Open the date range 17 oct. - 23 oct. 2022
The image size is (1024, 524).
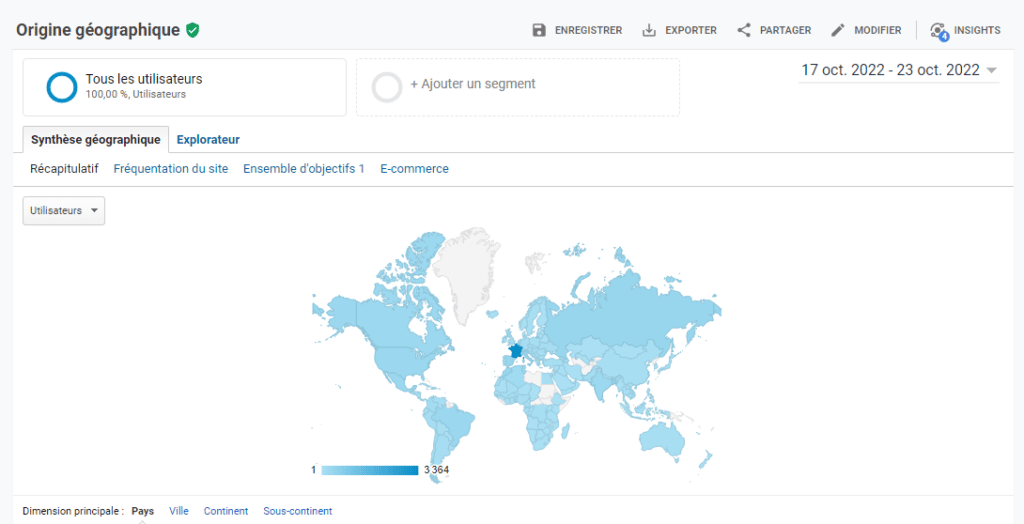890,70
